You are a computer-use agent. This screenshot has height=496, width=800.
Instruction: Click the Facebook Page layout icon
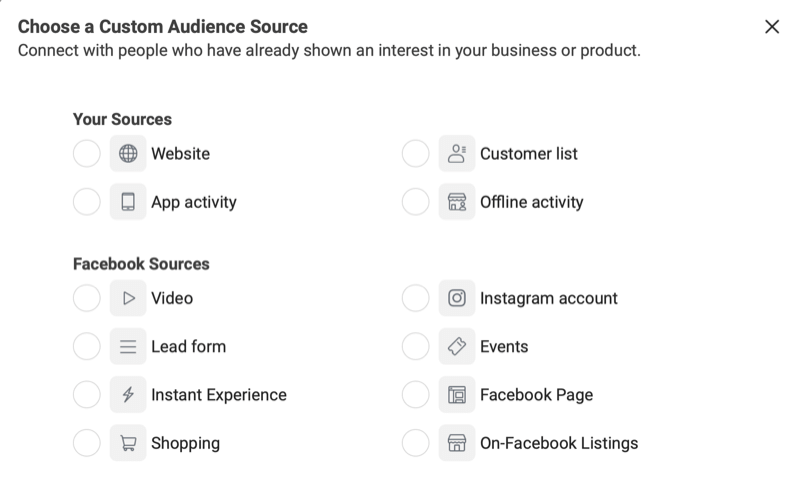(457, 394)
